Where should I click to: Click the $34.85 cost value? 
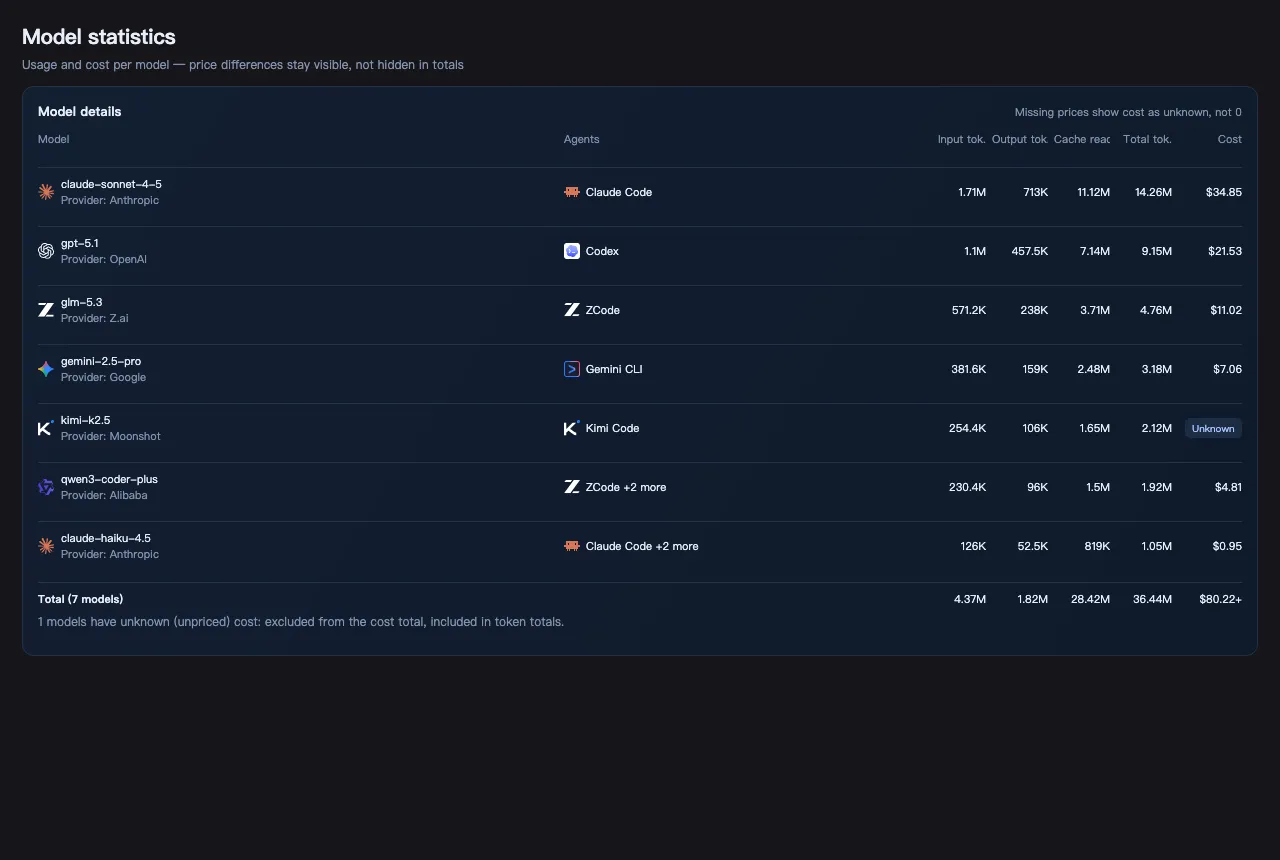point(1224,192)
